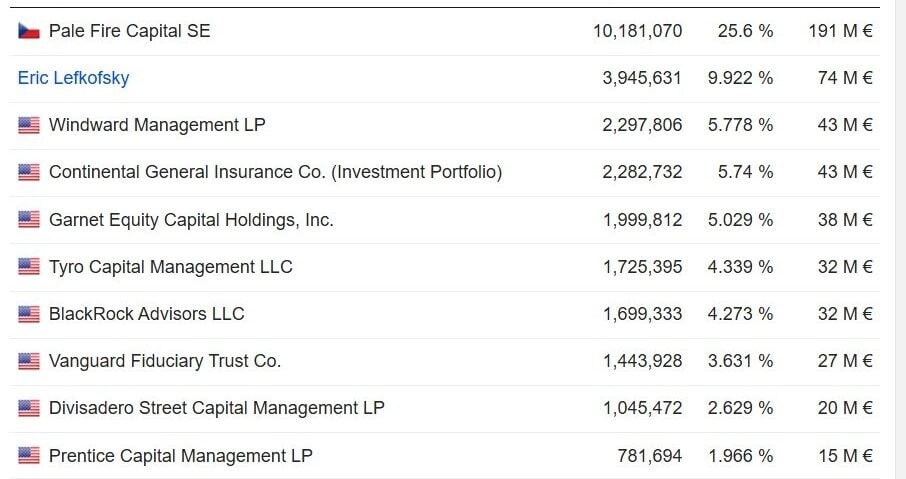Click the flag beside Tyro Capital Management LLC
This screenshot has height=479, width=906.
click(x=29, y=267)
